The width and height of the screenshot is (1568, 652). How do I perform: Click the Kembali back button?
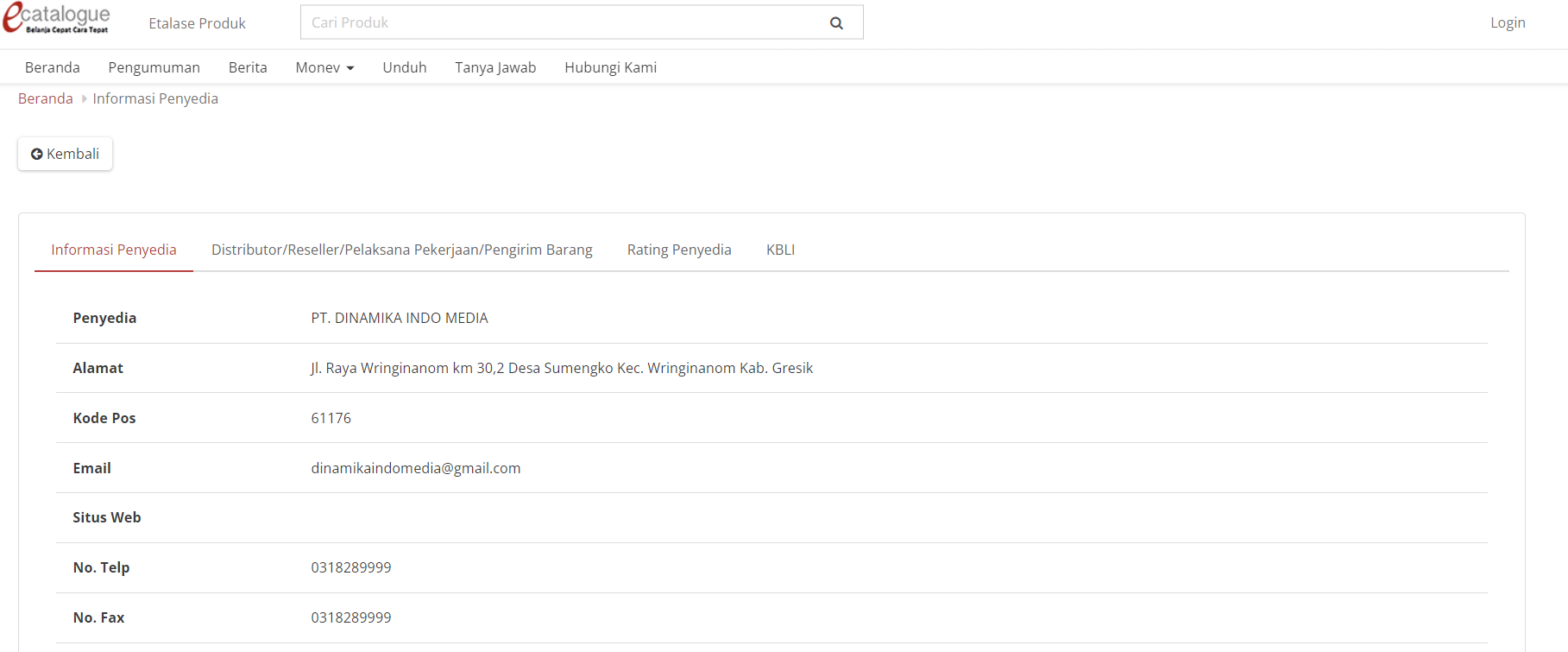pos(66,154)
